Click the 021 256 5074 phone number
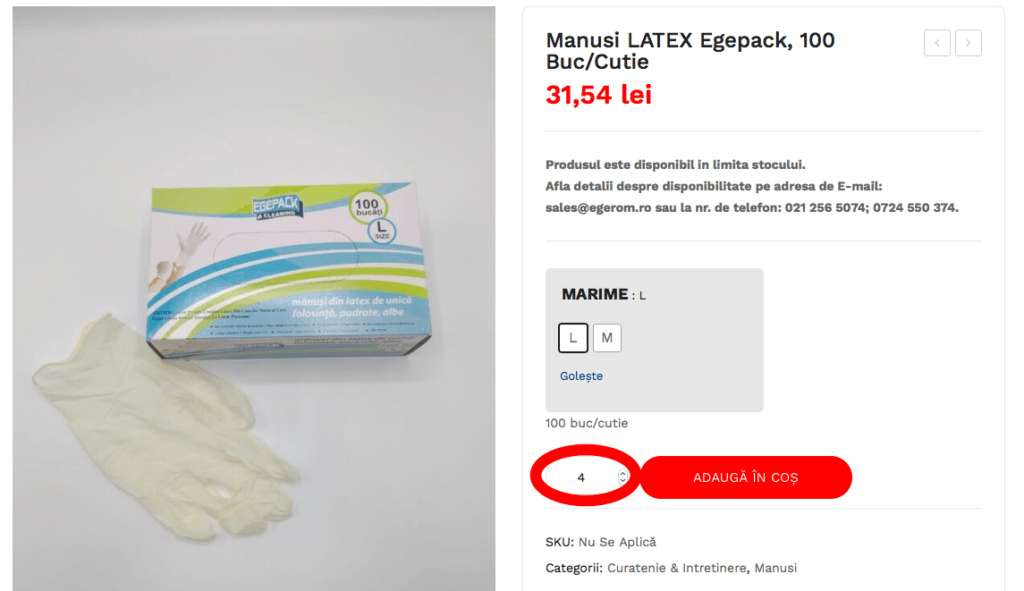The image size is (1024, 591). coord(825,208)
